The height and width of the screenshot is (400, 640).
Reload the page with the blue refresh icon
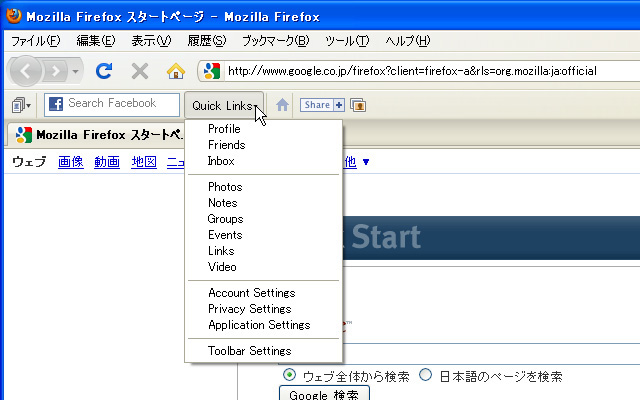point(104,71)
